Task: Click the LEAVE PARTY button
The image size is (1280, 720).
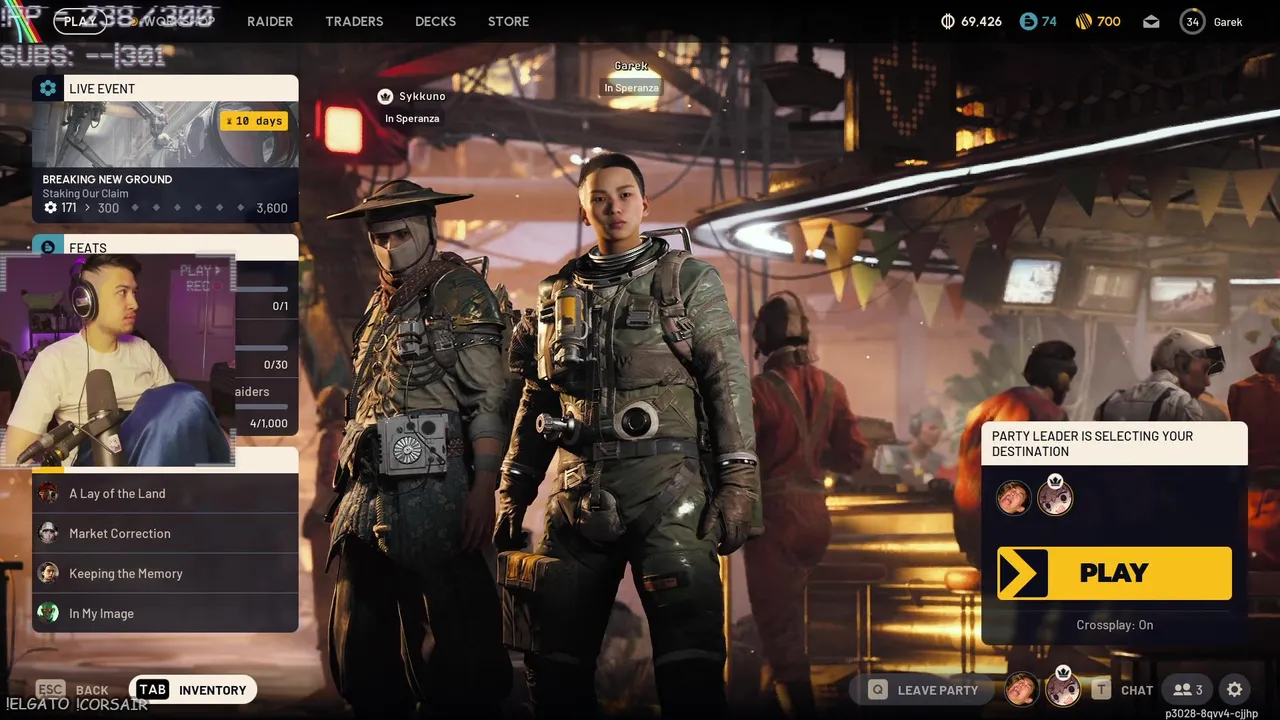Action: coord(922,690)
